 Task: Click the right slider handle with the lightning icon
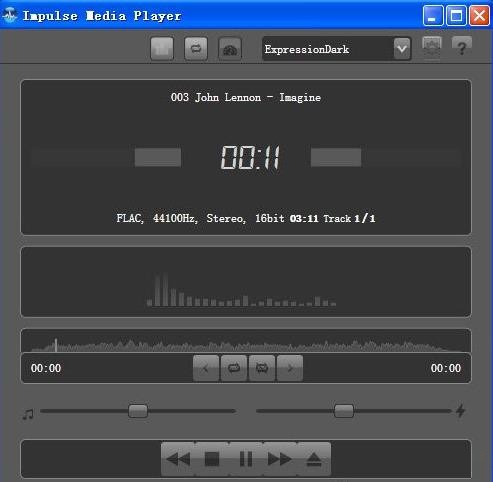click(x=344, y=411)
